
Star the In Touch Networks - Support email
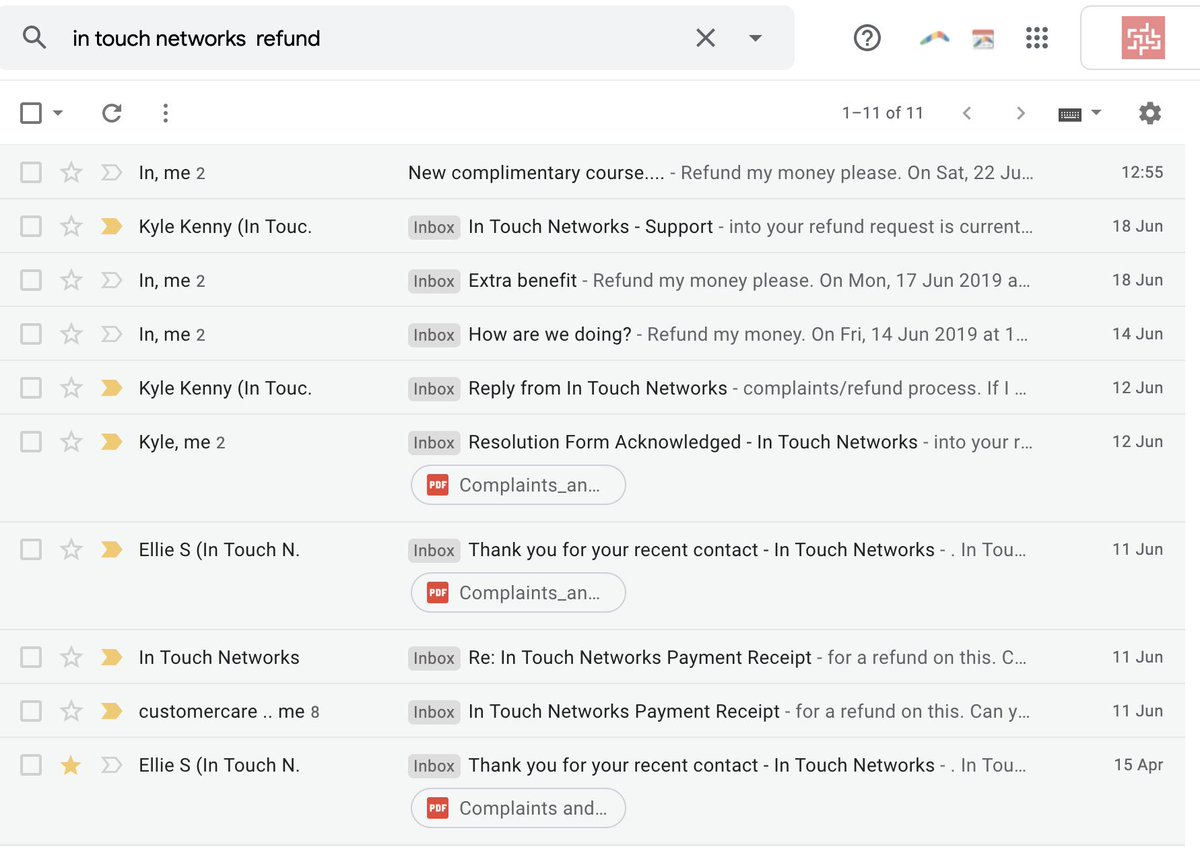point(71,227)
